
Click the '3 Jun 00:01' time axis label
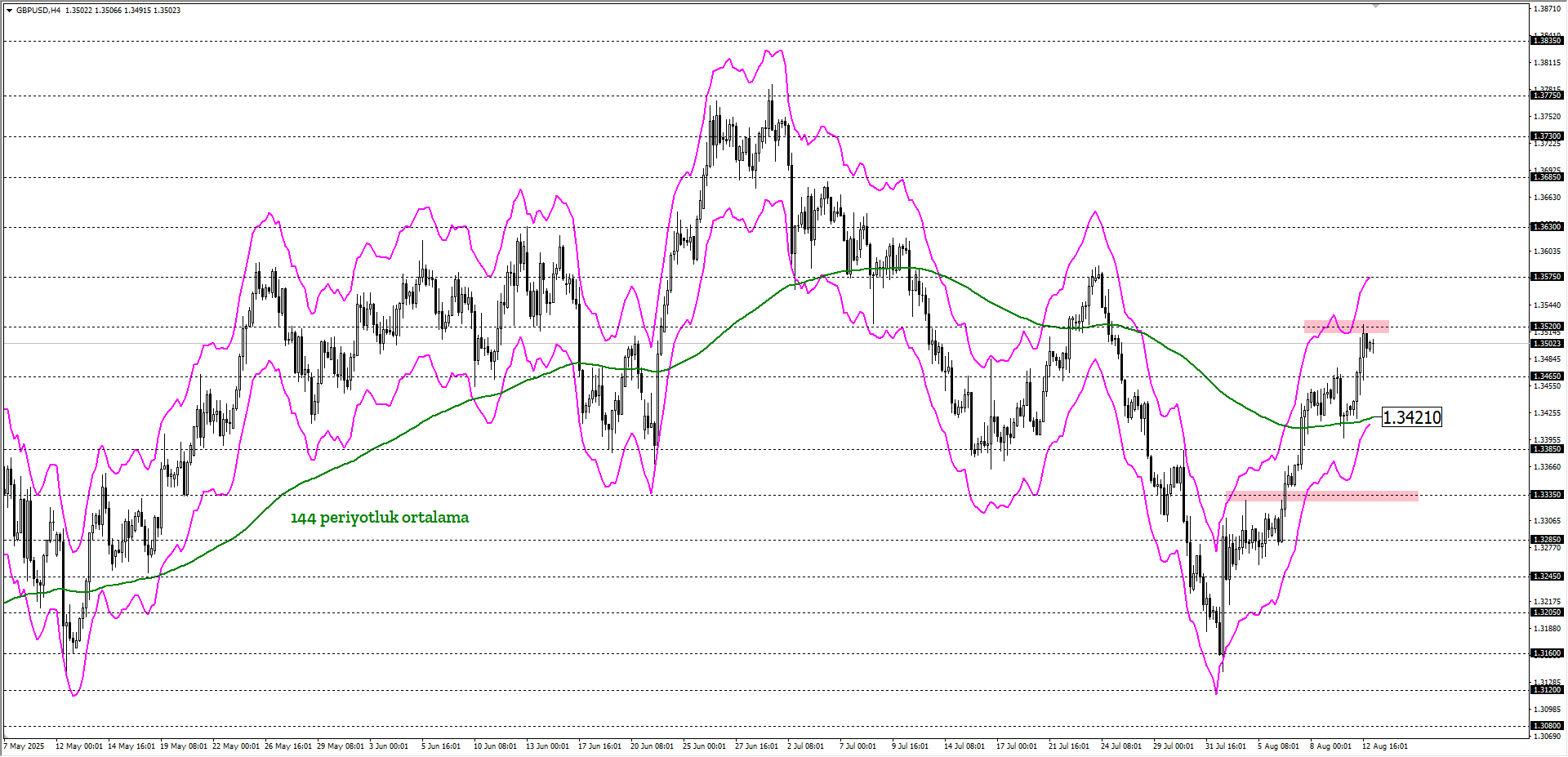point(389,746)
